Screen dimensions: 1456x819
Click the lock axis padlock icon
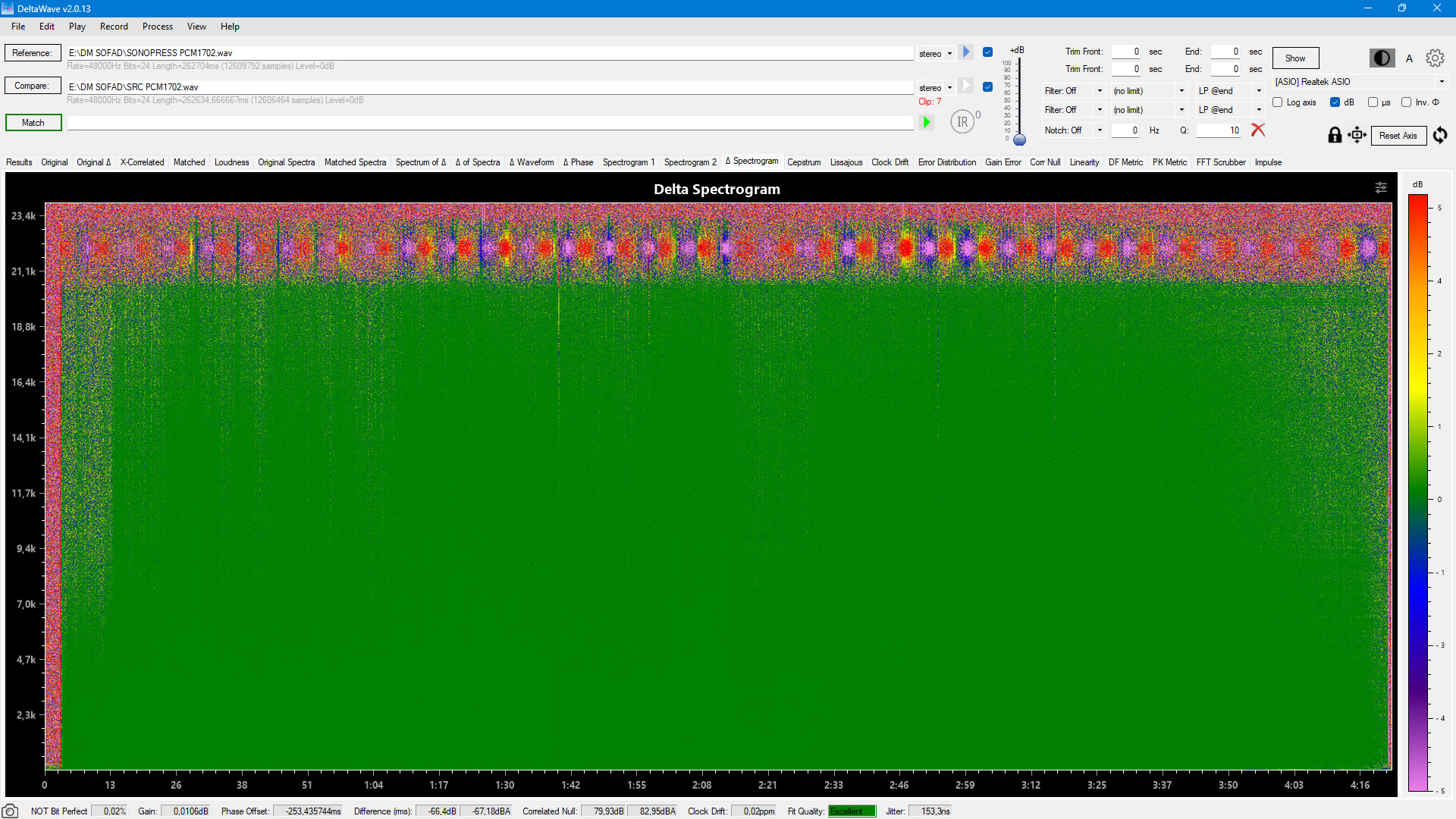tap(1335, 136)
